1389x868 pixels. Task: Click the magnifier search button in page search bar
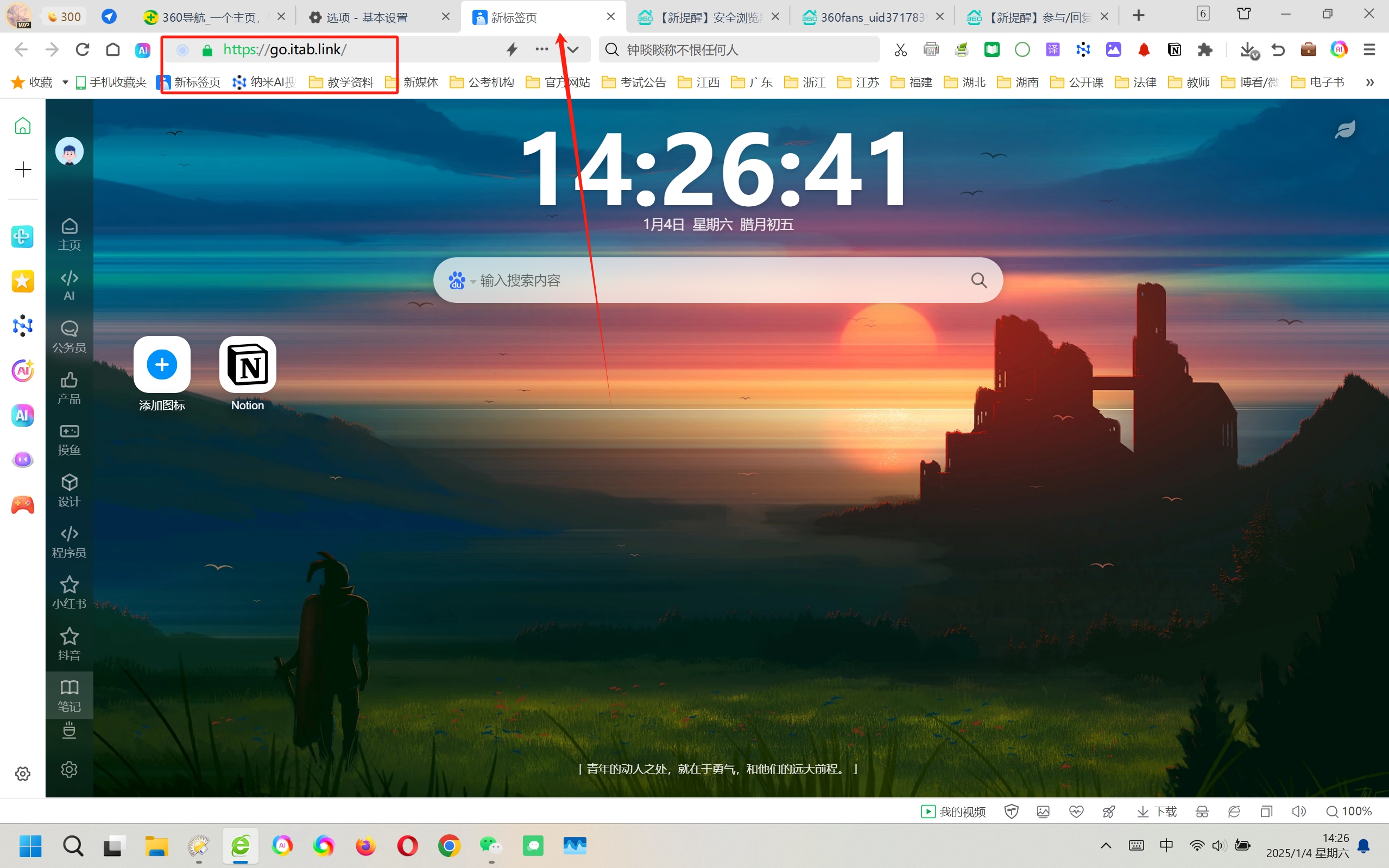coord(978,280)
